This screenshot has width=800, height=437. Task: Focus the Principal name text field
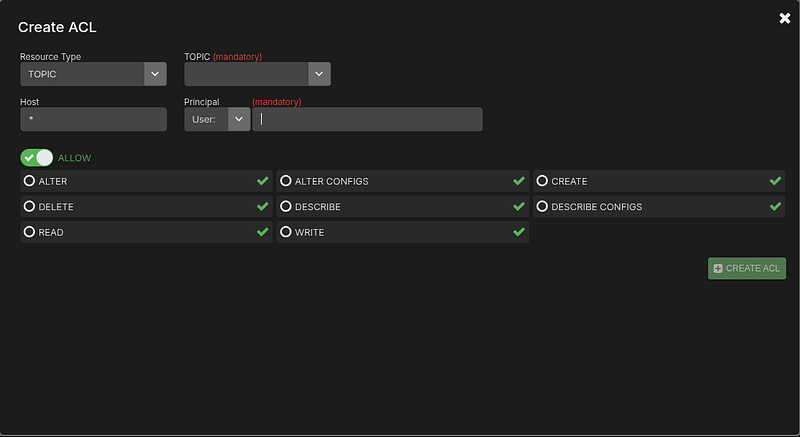367,119
